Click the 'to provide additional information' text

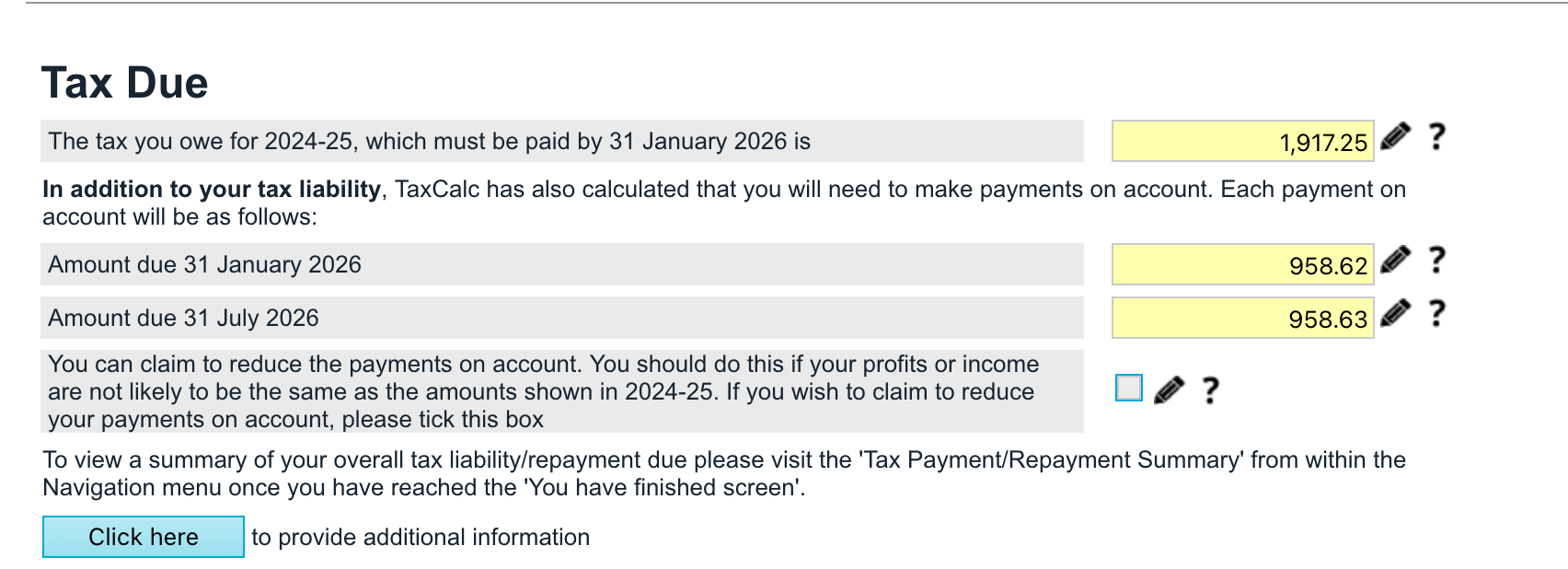pos(421,538)
